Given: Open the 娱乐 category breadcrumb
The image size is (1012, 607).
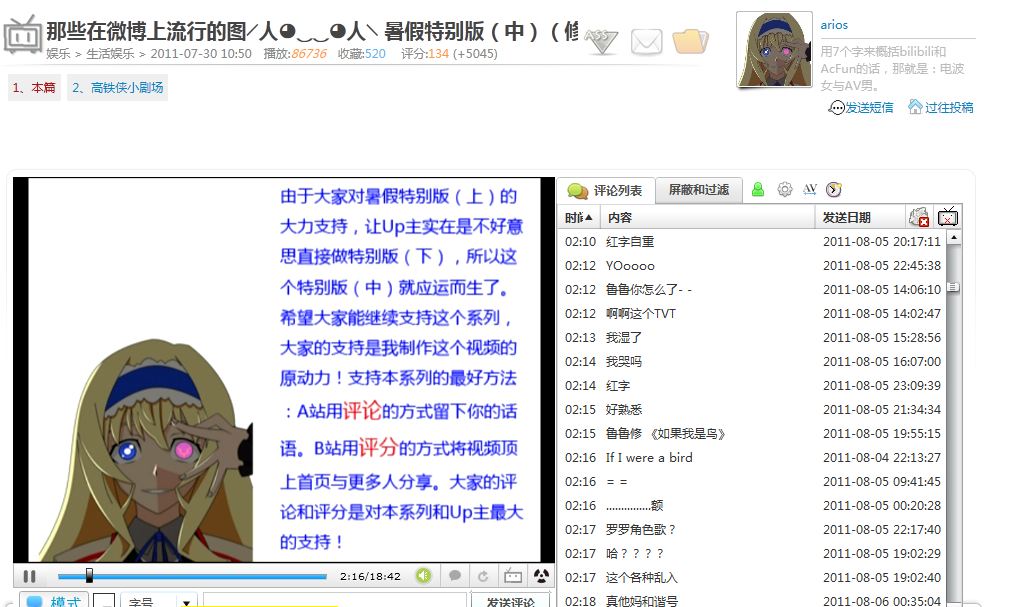Looking at the screenshot, I should click(x=58, y=54).
